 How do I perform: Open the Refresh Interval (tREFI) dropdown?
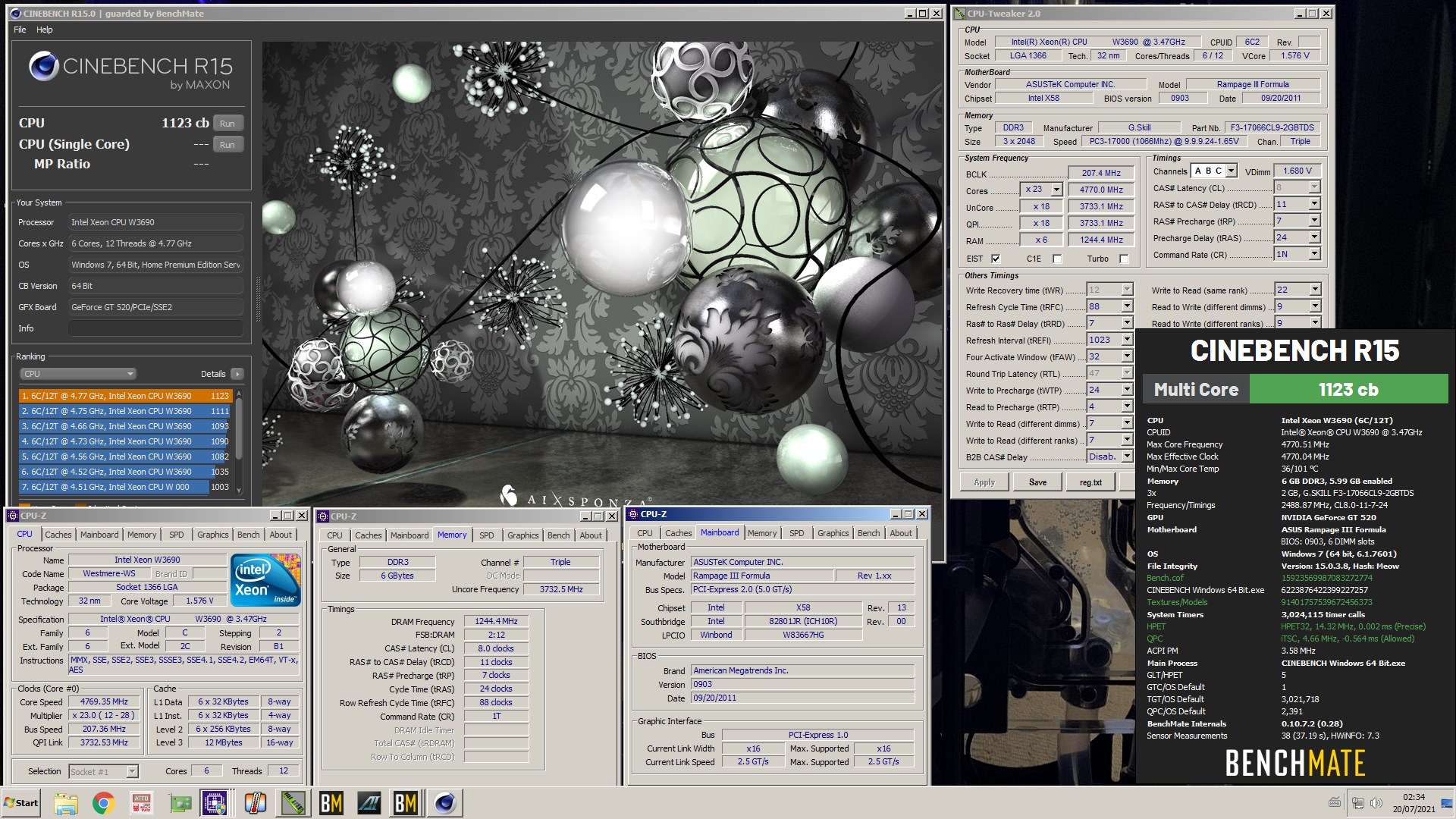click(x=1127, y=340)
